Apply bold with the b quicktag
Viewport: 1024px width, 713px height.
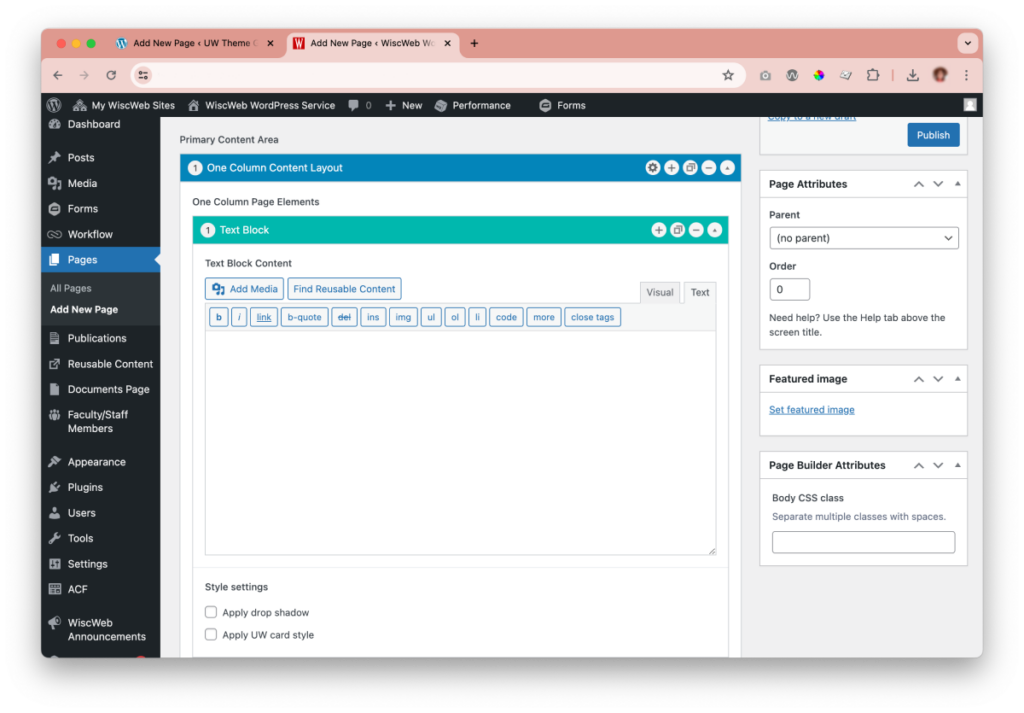pos(218,317)
